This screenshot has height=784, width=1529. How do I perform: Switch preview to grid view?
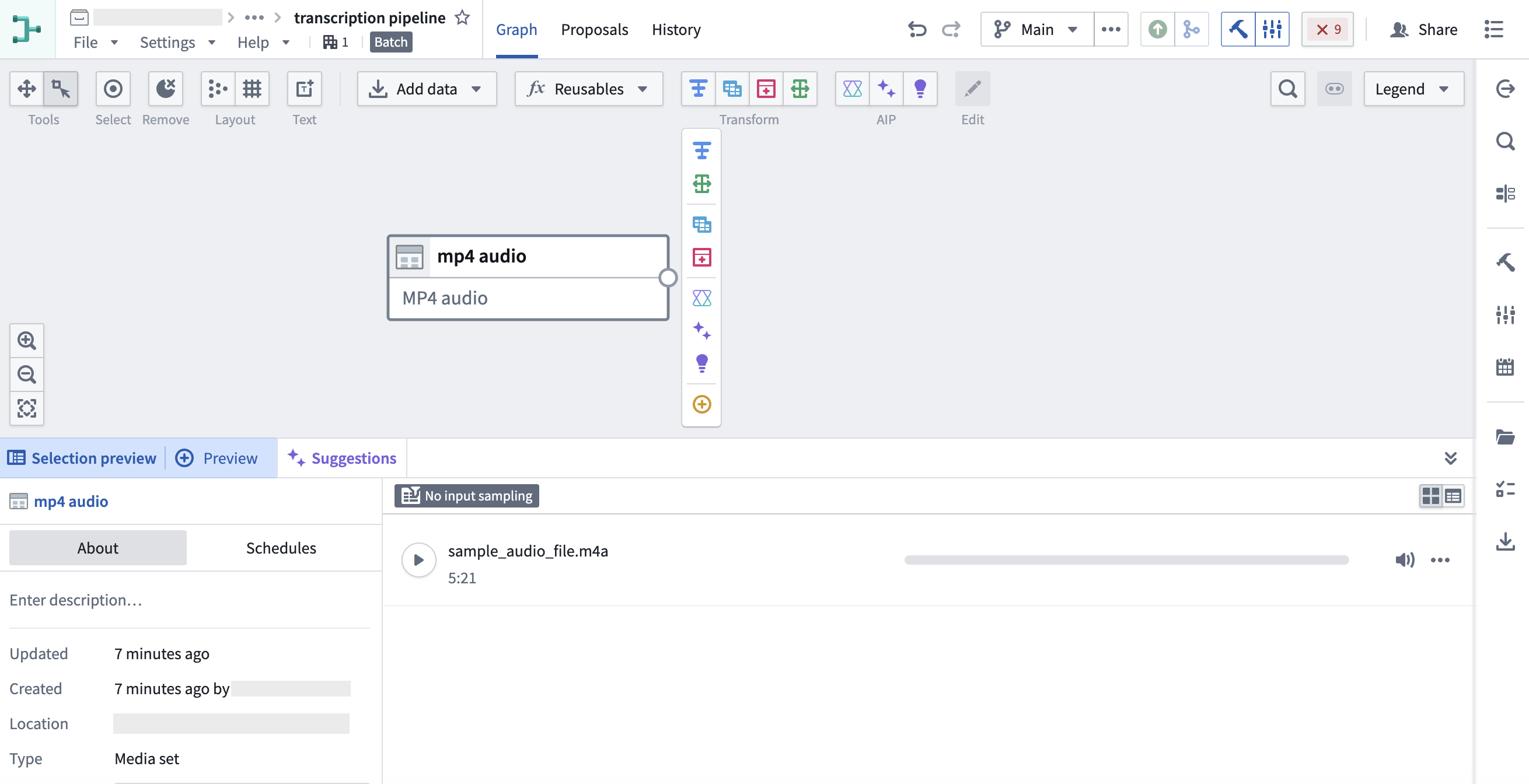click(x=1431, y=496)
